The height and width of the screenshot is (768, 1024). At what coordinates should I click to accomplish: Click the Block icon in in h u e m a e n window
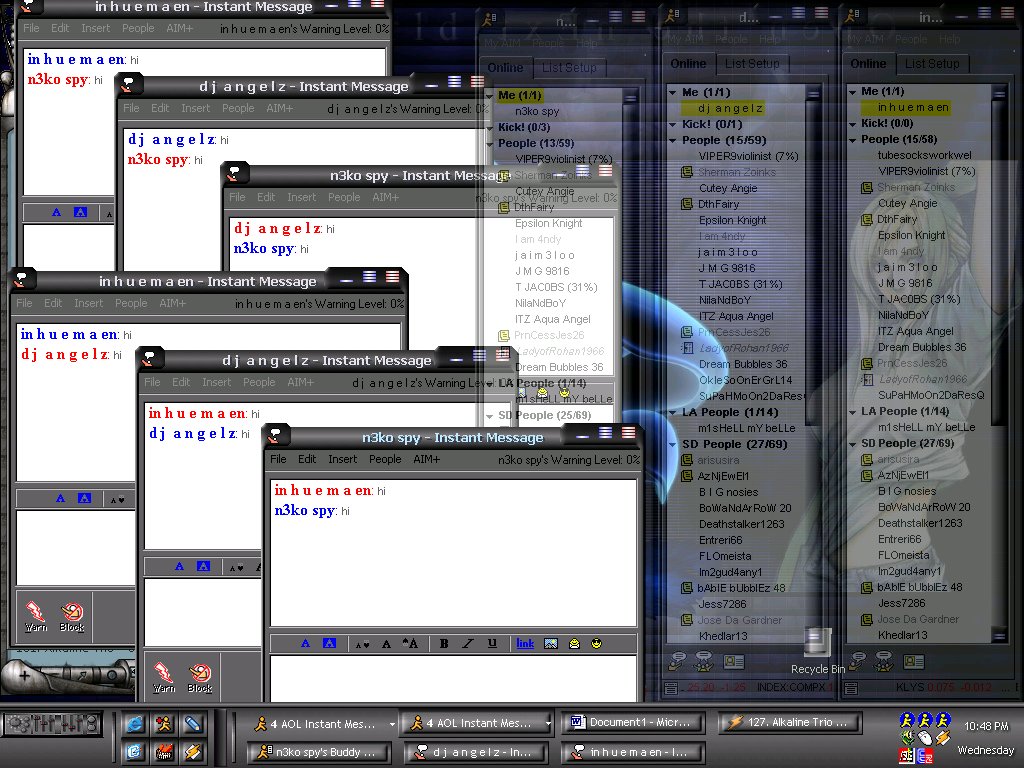pyautogui.click(x=72, y=616)
